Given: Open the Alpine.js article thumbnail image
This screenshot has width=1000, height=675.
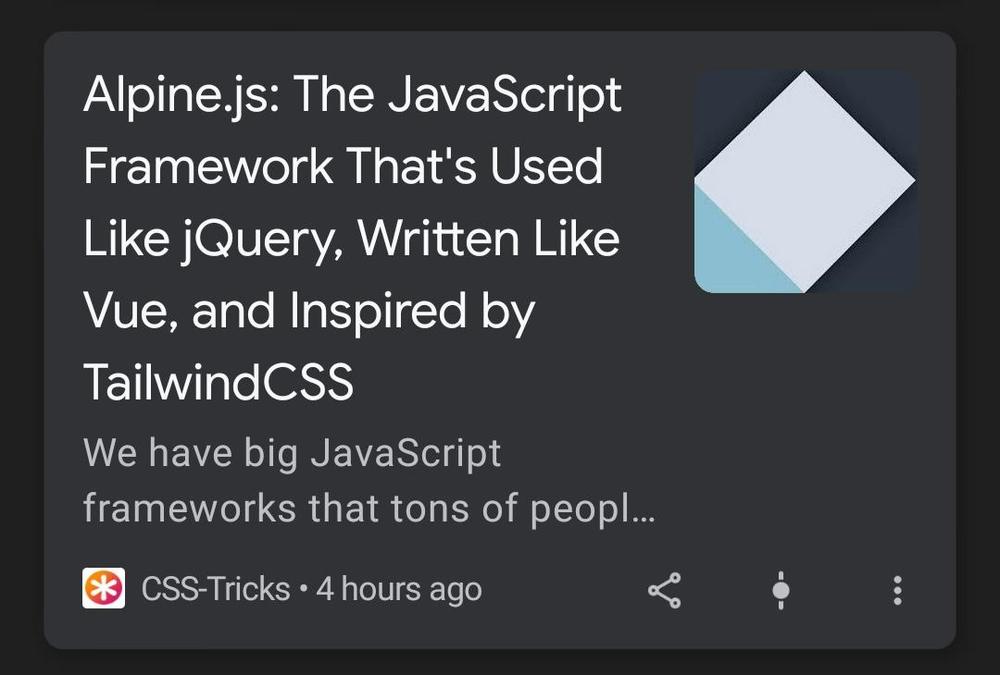Looking at the screenshot, I should pyautogui.click(x=805, y=181).
